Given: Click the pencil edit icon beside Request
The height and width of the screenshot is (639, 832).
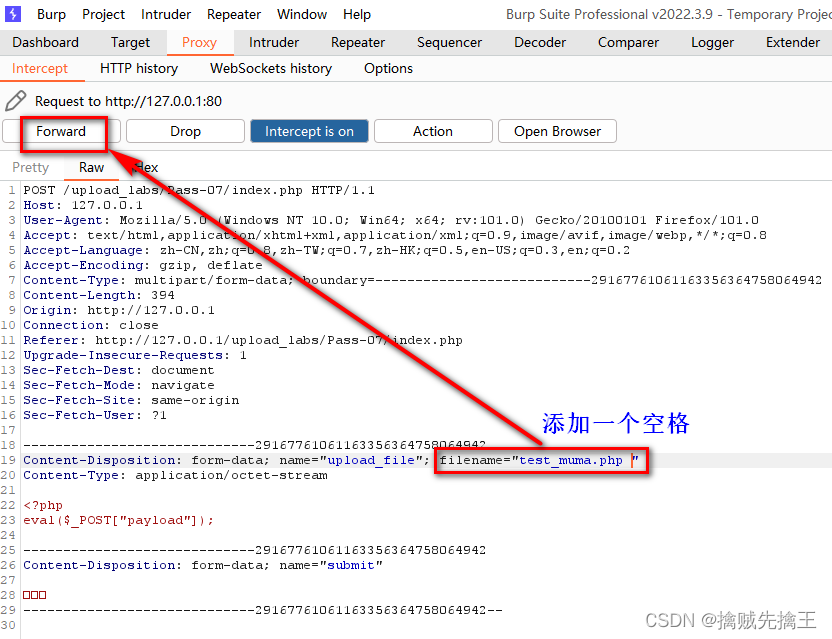Looking at the screenshot, I should point(15,101).
